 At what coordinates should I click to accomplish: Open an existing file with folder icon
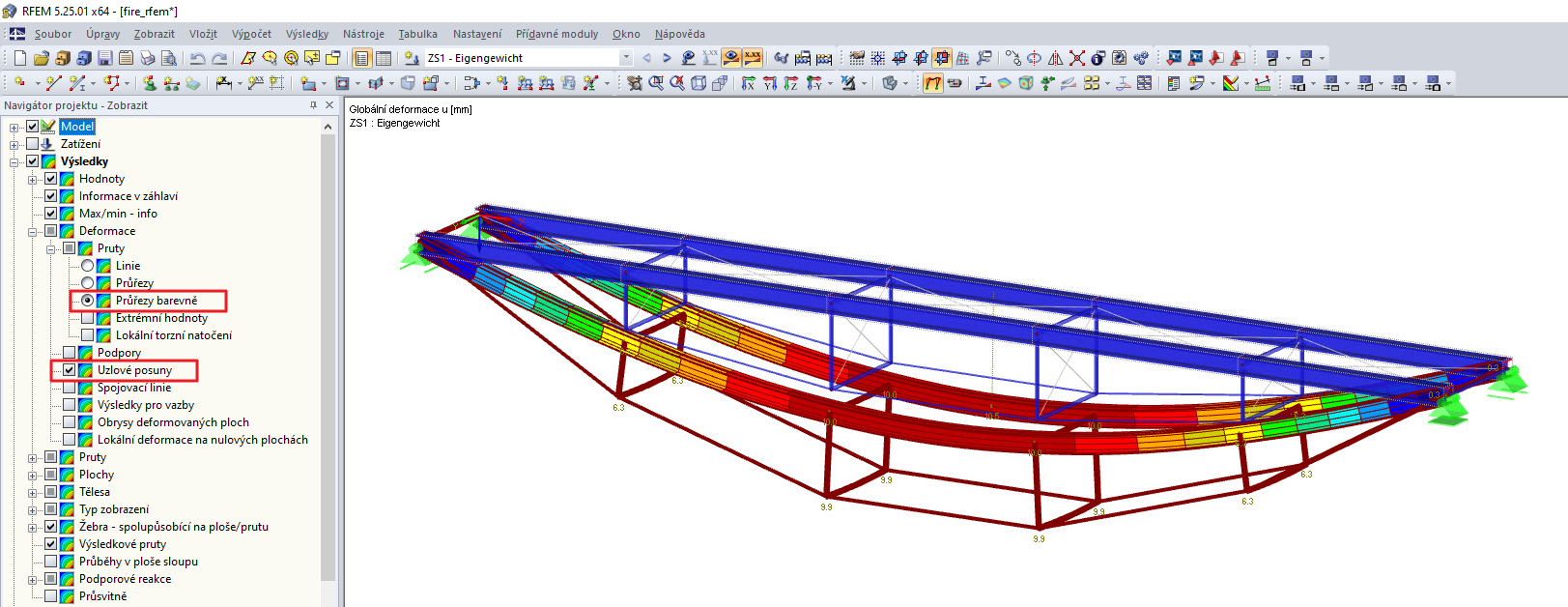(41, 58)
